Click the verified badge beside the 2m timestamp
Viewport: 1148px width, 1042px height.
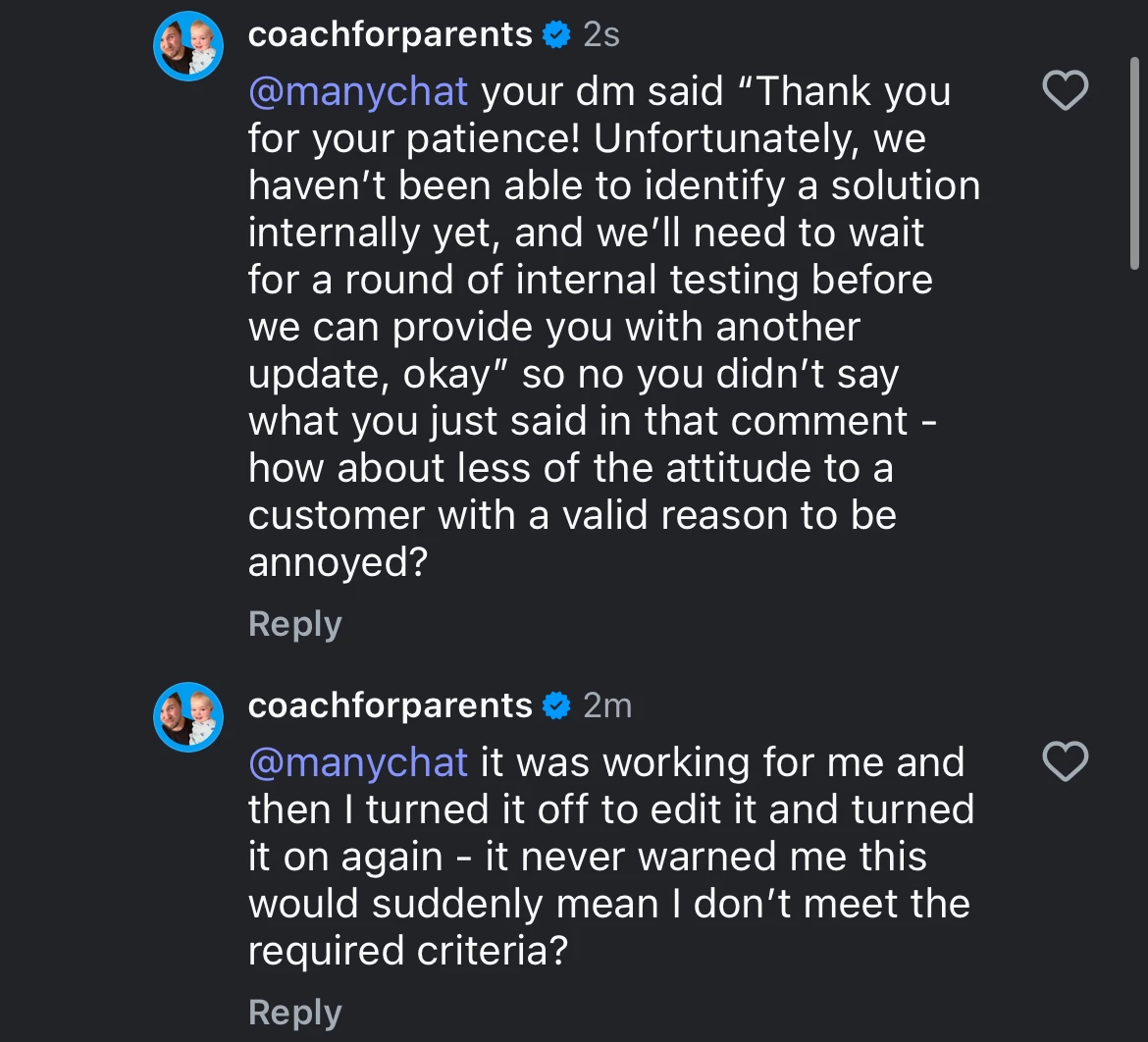pos(556,706)
